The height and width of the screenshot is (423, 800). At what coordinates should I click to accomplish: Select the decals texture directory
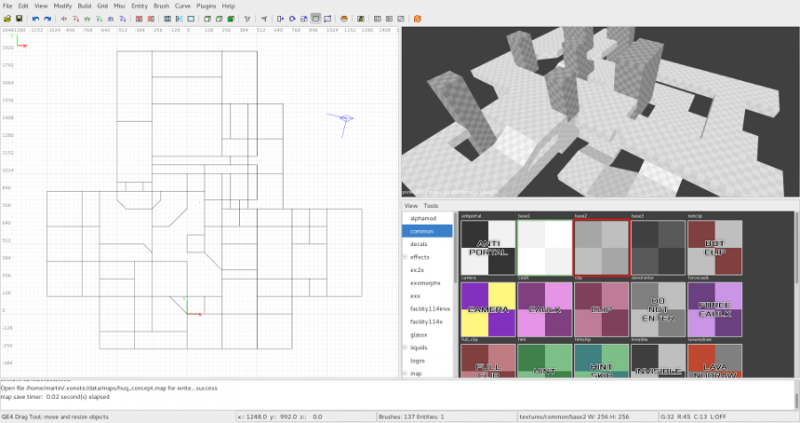(x=421, y=243)
